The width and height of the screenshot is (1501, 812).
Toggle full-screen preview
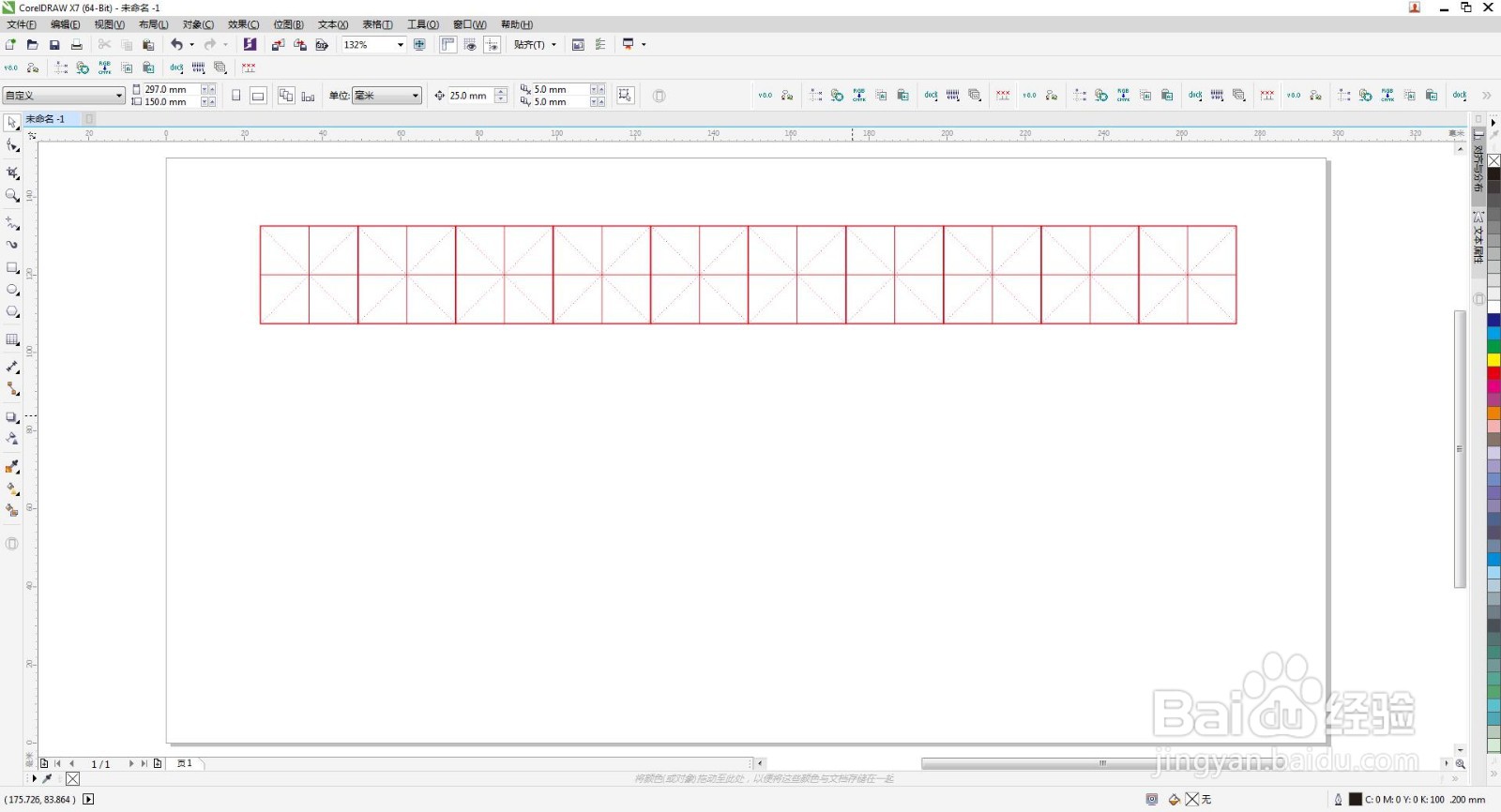point(419,44)
